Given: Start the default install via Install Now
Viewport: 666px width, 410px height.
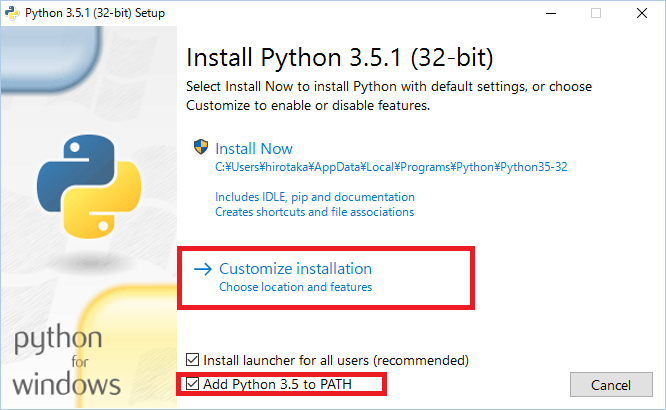Looking at the screenshot, I should coord(254,148).
